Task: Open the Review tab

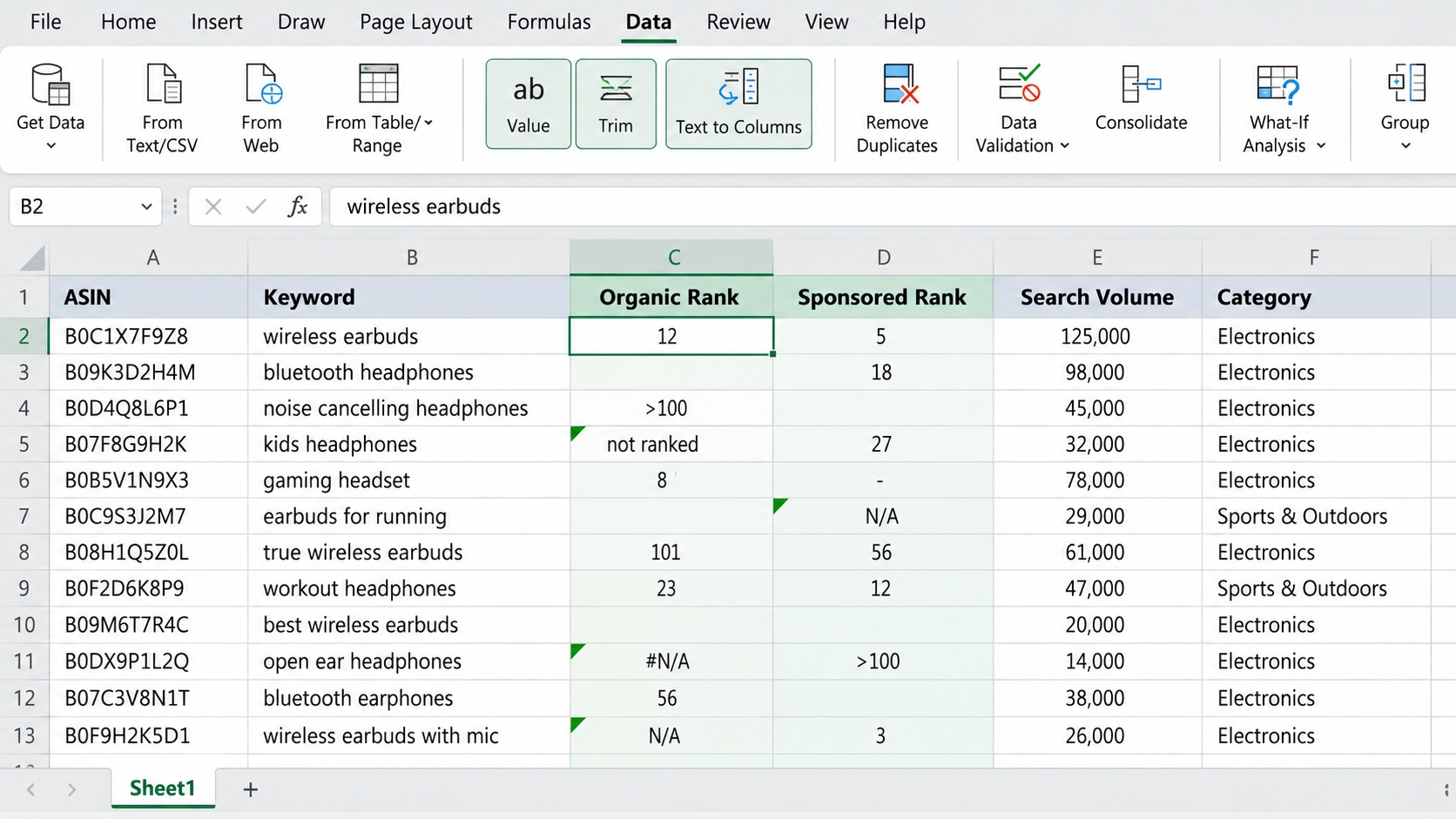Action: 738,22
